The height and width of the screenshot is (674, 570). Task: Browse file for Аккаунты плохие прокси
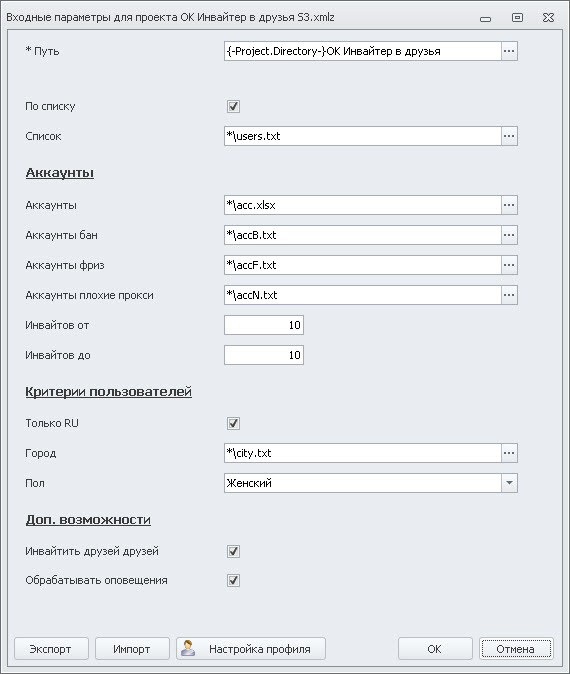[509, 295]
